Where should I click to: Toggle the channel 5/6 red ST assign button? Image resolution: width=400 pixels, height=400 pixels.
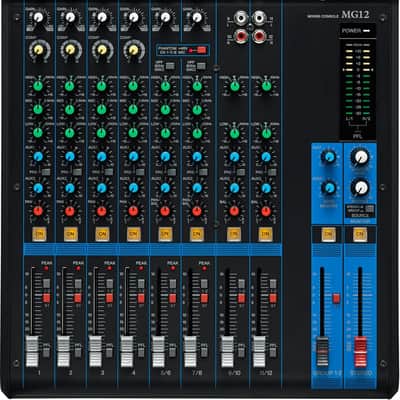click(x=172, y=298)
